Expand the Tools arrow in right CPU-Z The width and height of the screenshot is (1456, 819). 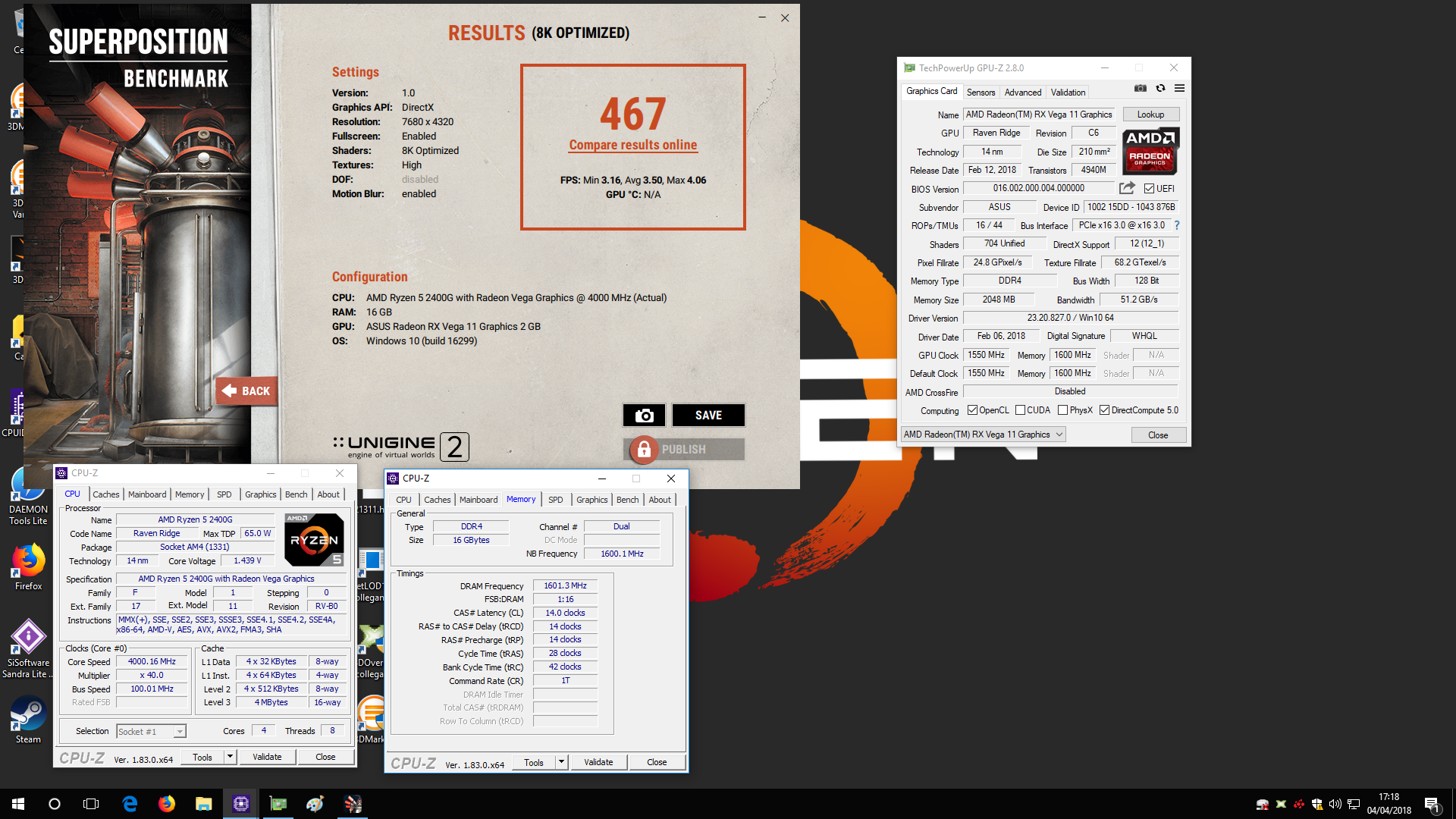click(561, 762)
